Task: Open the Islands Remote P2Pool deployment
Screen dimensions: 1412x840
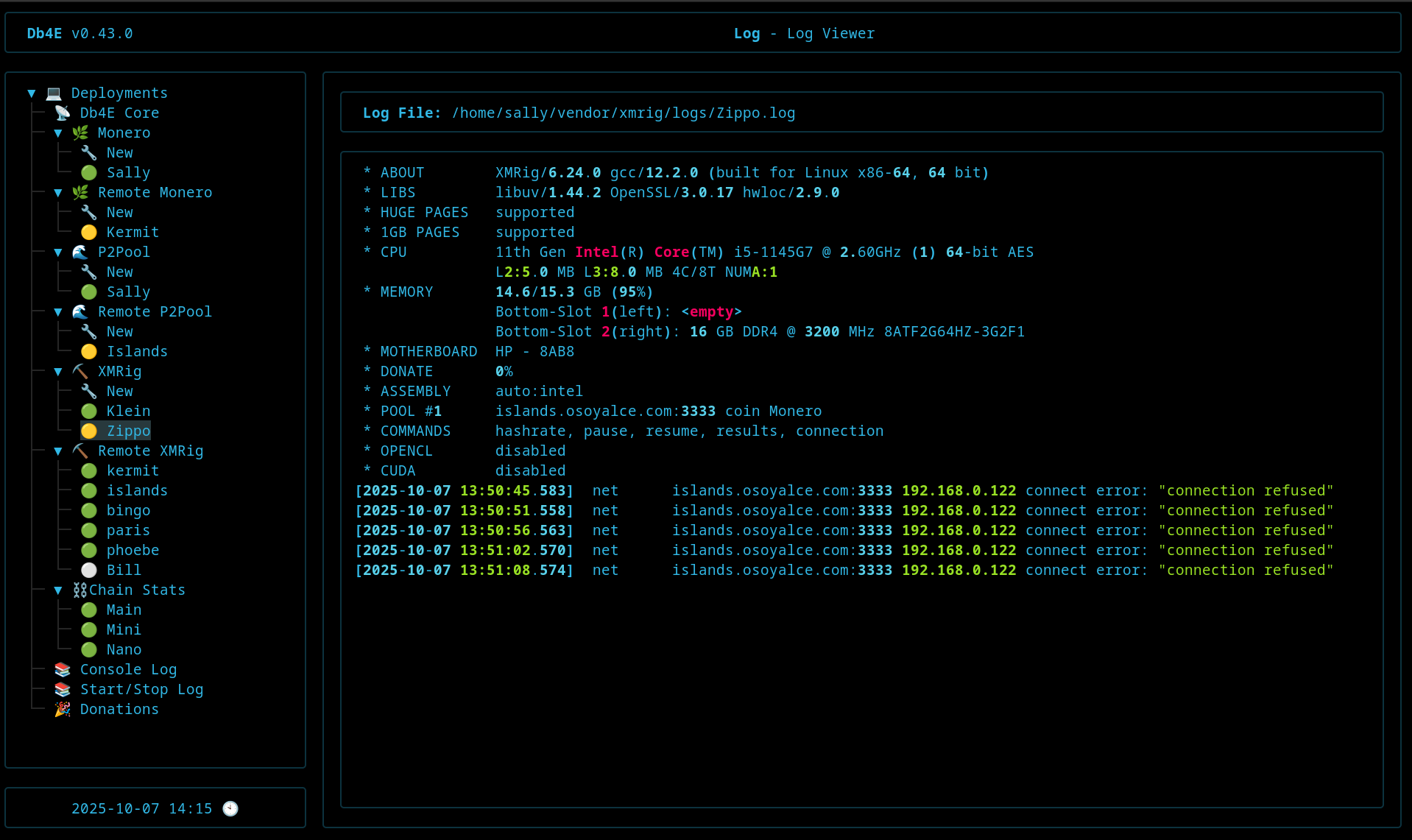Action: [137, 351]
